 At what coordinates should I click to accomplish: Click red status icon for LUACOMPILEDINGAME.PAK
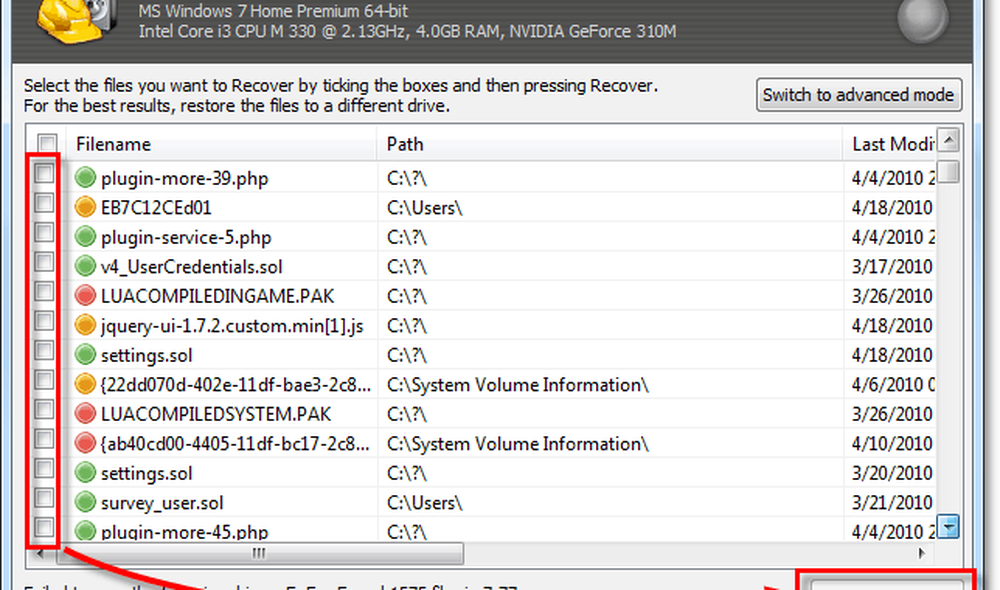pos(85,295)
